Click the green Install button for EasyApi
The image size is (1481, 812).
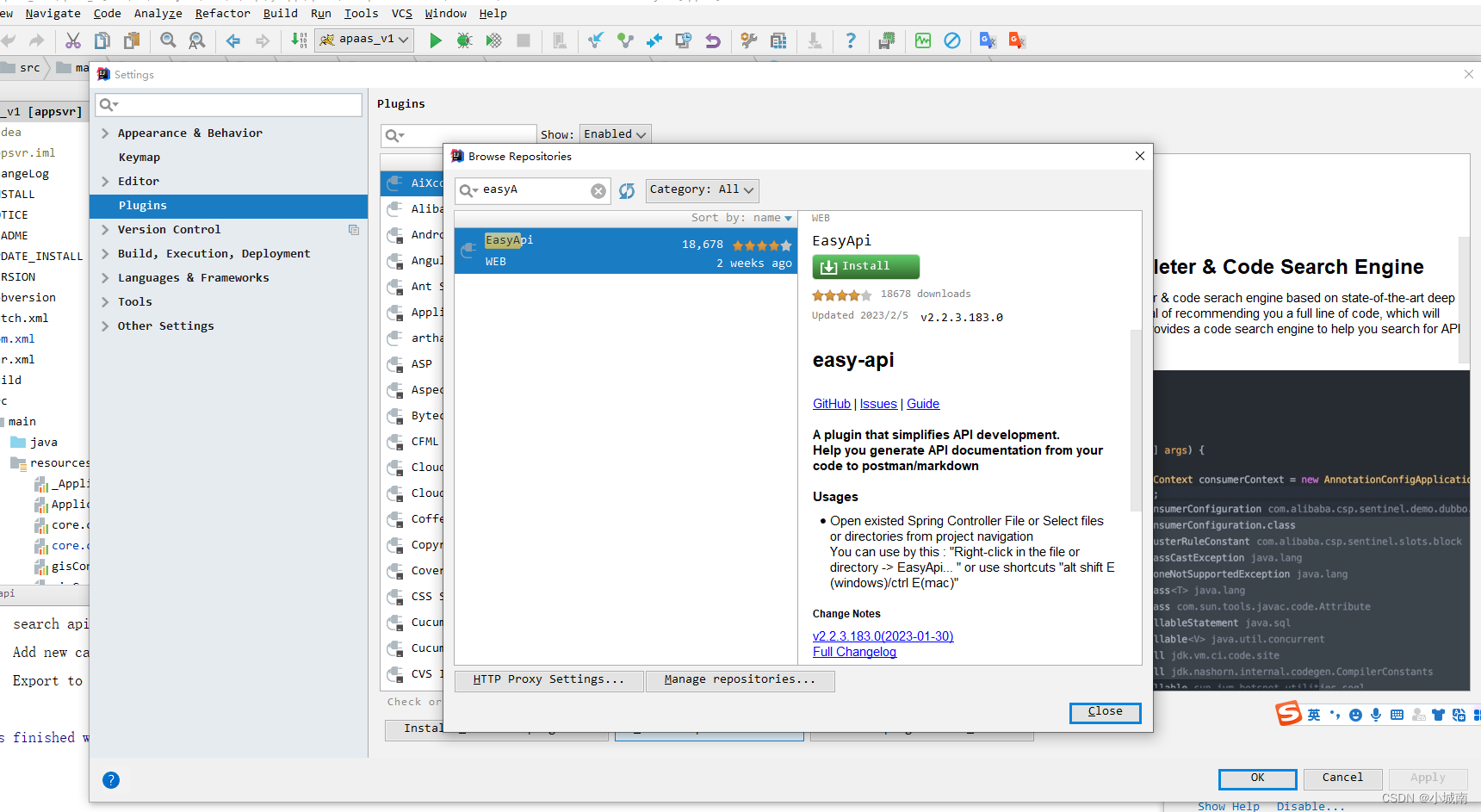pyautogui.click(x=865, y=267)
